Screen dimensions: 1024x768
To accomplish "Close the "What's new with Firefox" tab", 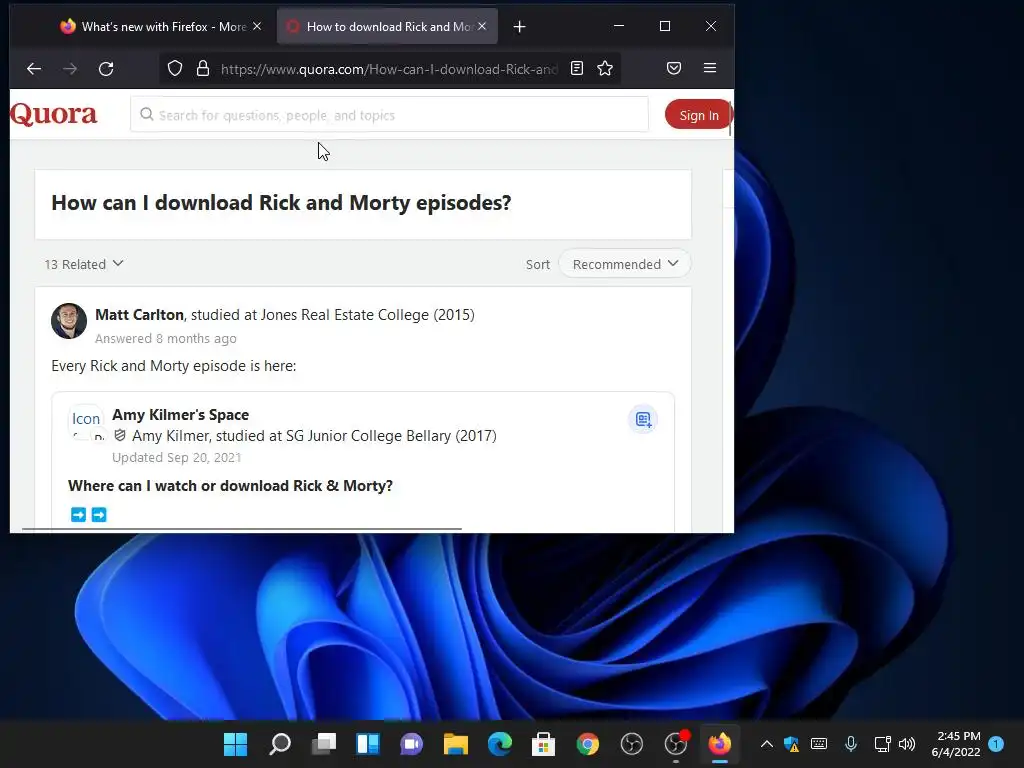I will click(x=257, y=26).
